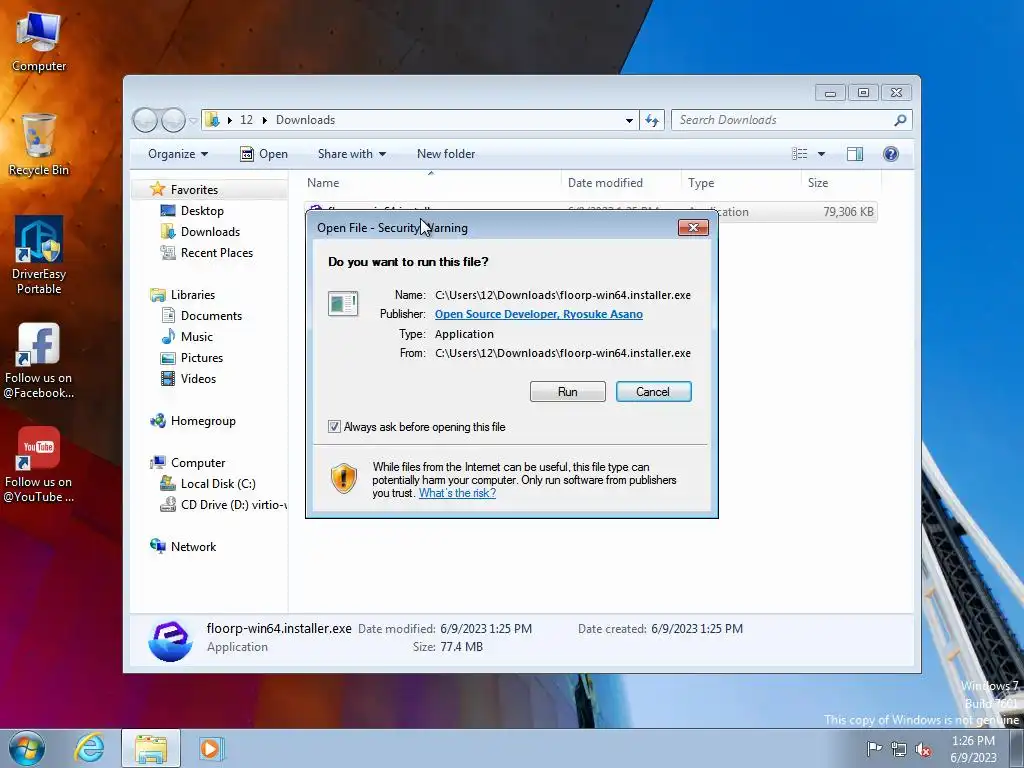
Task: Open the recent pages dropdown next to the forward button
Action: point(193,121)
